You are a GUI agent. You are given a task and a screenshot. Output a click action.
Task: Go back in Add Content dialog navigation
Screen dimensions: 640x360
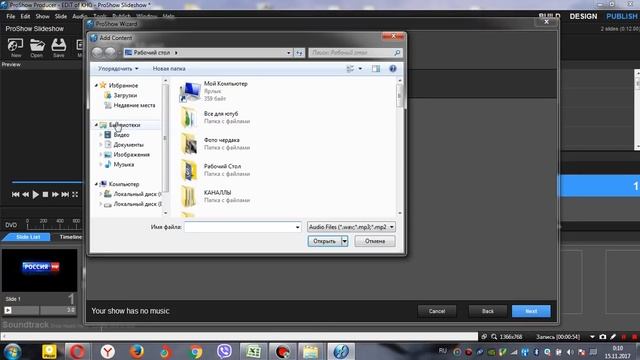click(x=97, y=53)
